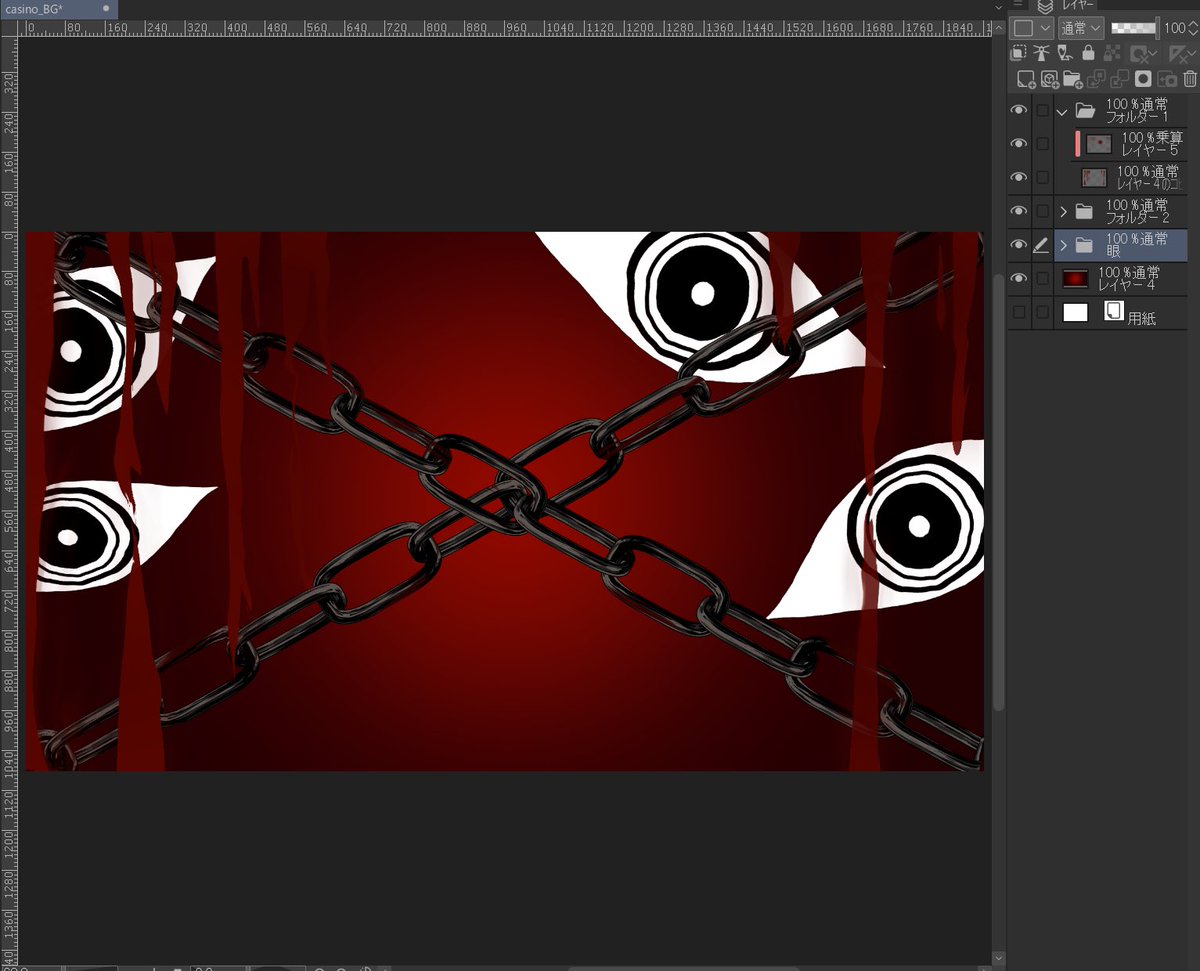Screen dimensions: 1200x971
Task: Hide レイヤー 4 copy layer eye icon
Action: [x=1019, y=178]
